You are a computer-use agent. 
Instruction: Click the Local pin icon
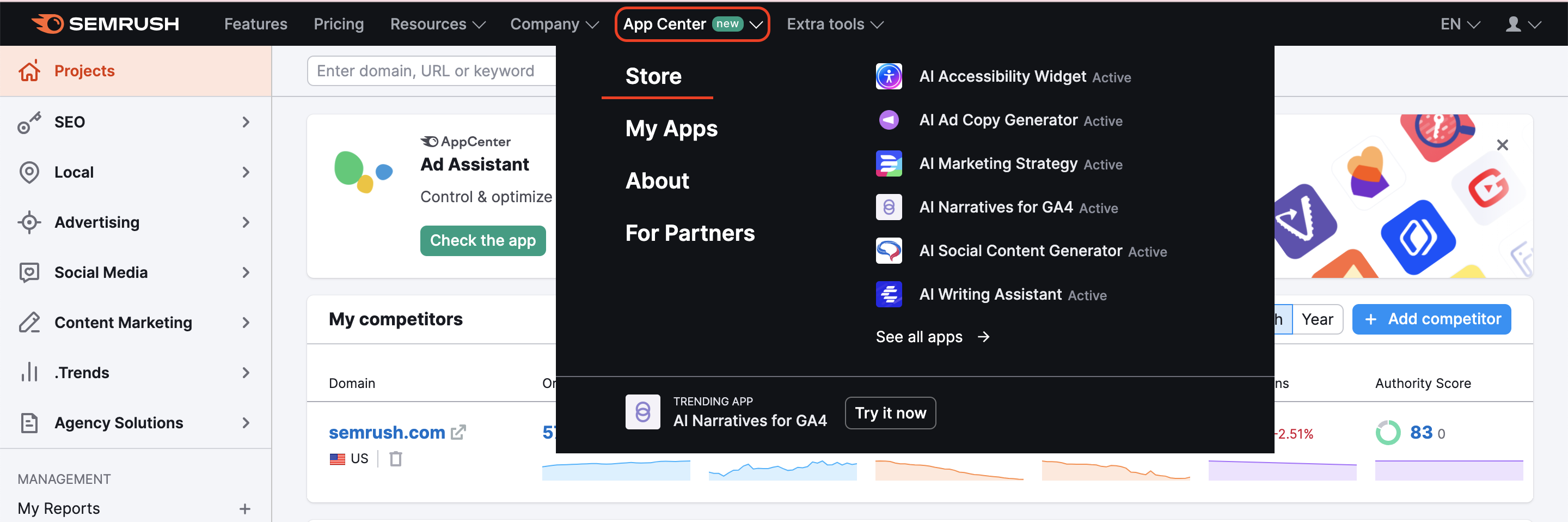click(29, 172)
